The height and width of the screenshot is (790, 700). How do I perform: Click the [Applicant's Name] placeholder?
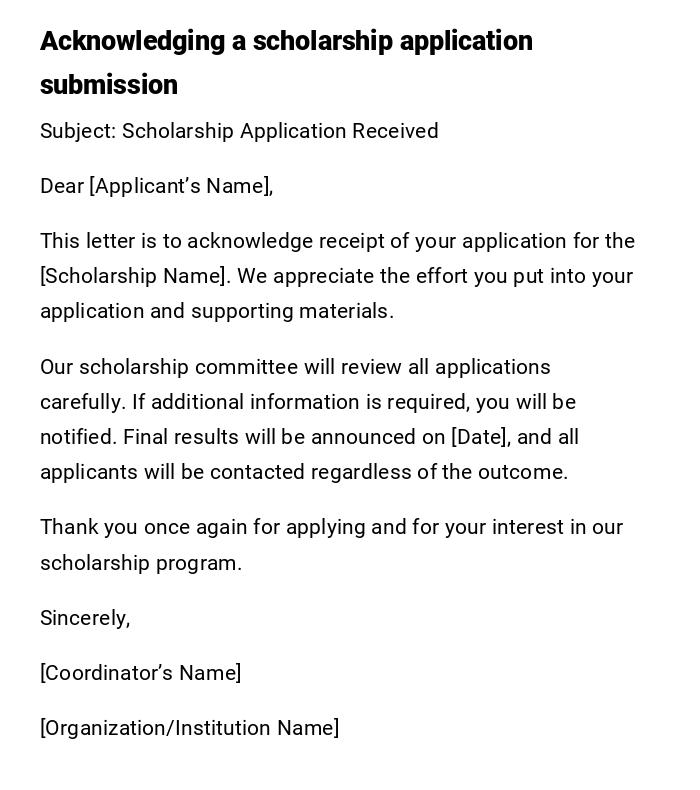[x=180, y=186]
